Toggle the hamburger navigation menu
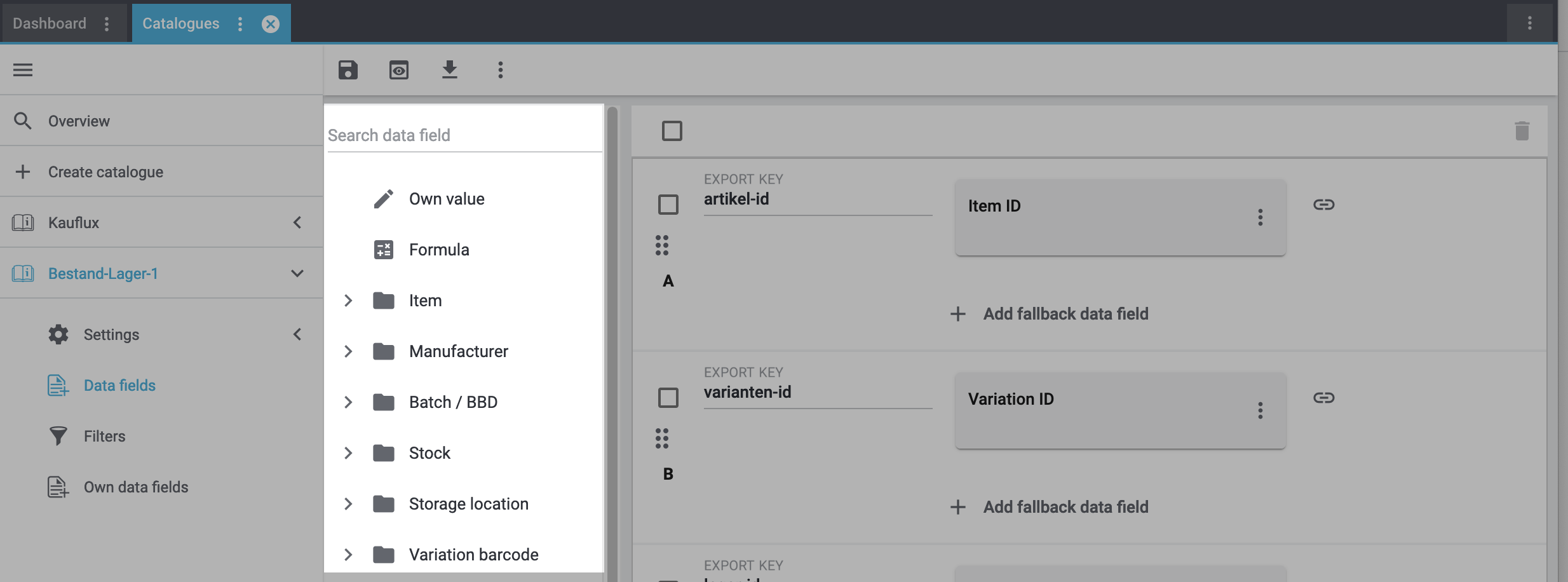The image size is (1568, 582). [23, 70]
